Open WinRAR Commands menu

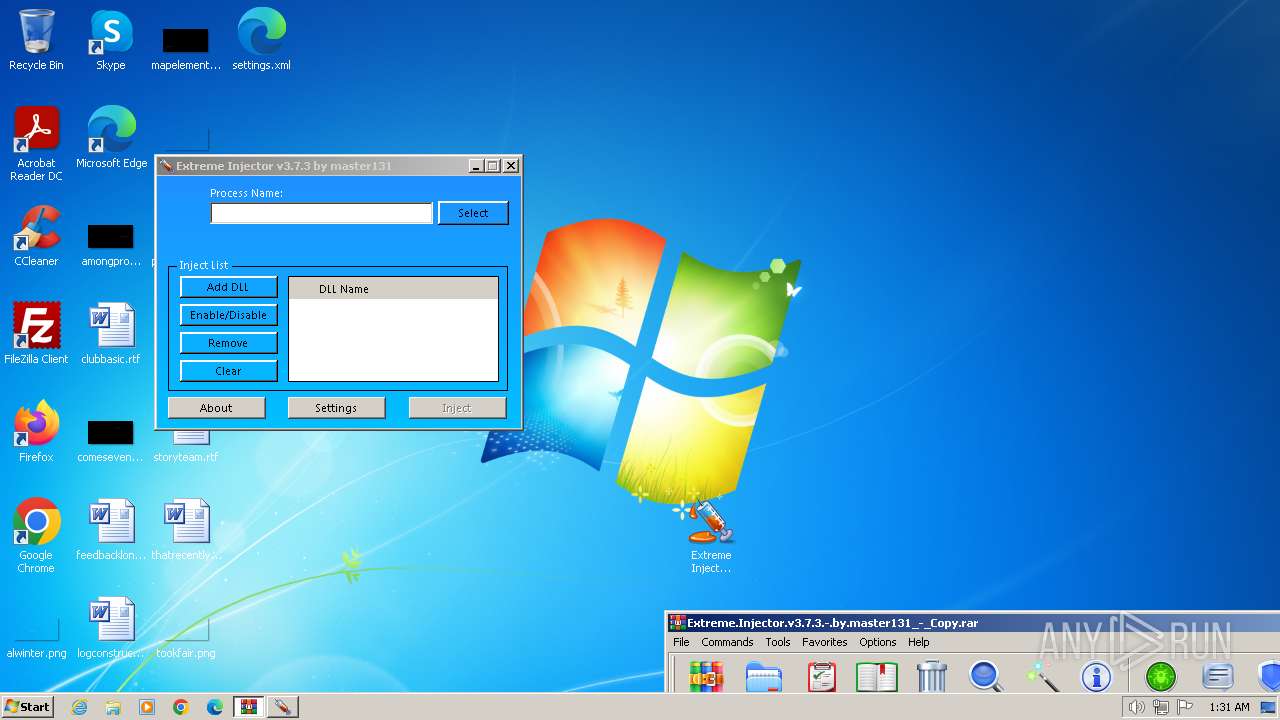coord(727,642)
